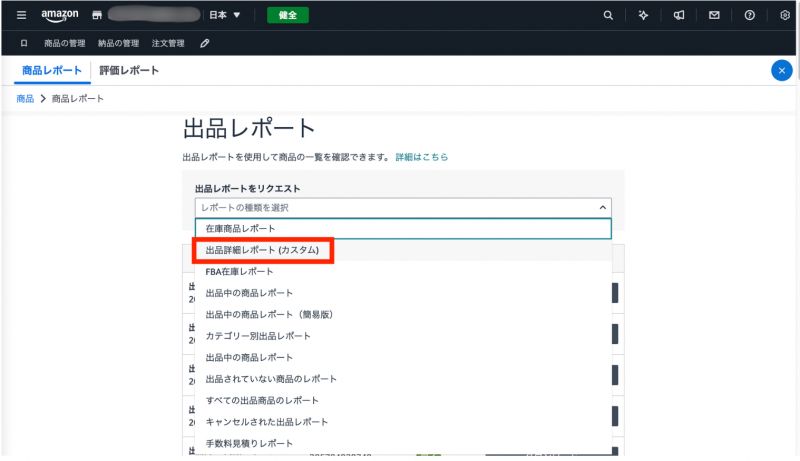Switch to the 評価レポート tab
The height and width of the screenshot is (461, 800).
pos(129,70)
